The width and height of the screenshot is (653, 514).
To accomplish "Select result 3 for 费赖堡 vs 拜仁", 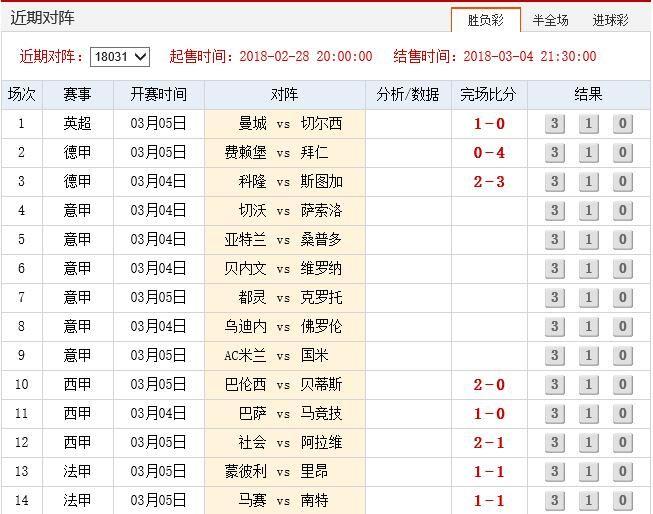I will 555,153.
